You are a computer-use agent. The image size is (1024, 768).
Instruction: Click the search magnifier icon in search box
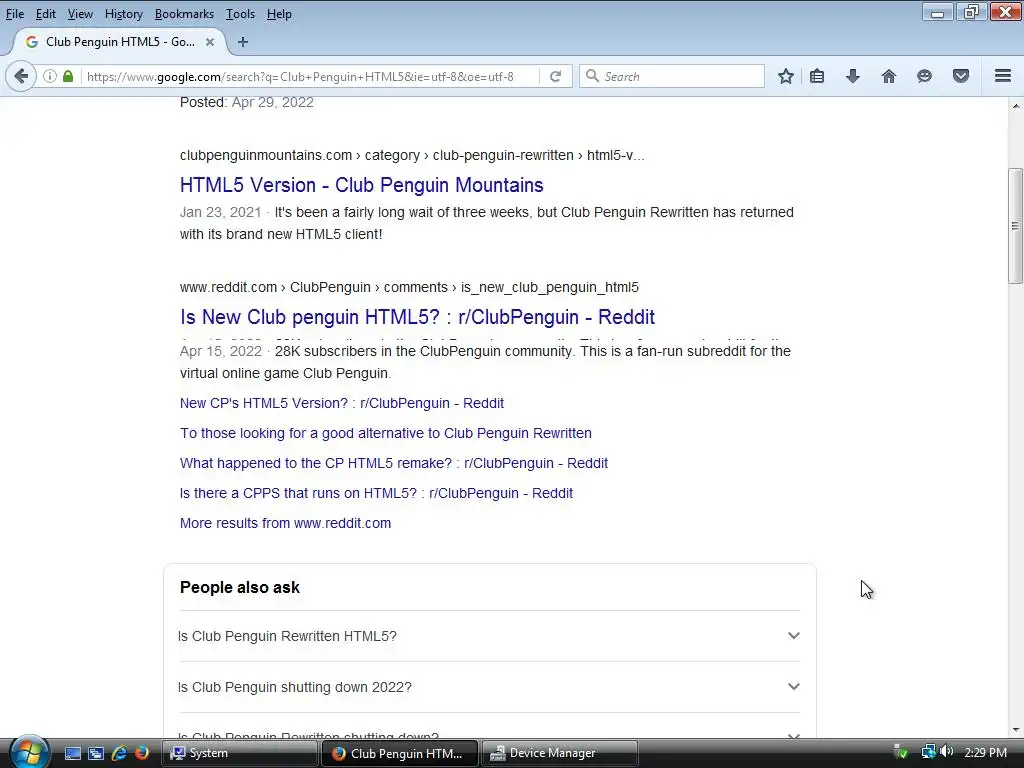tap(592, 76)
